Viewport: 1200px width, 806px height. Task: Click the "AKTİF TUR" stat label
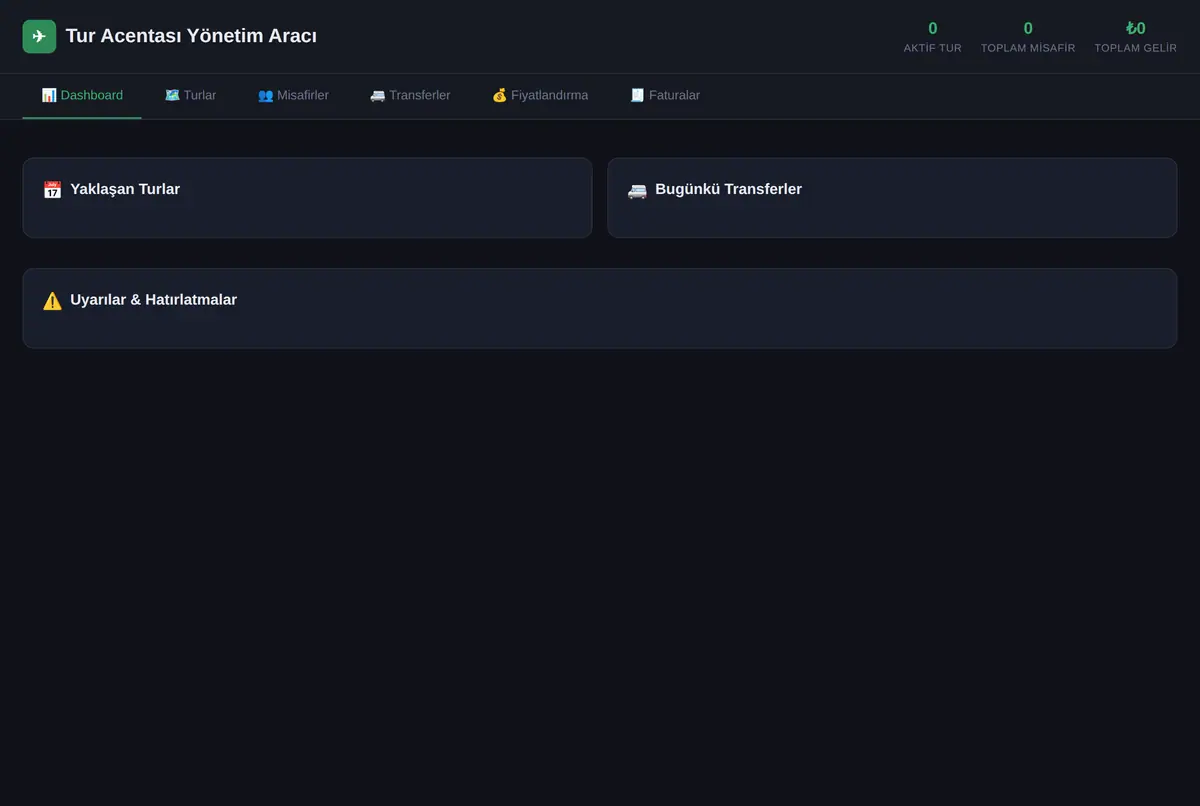(933, 48)
